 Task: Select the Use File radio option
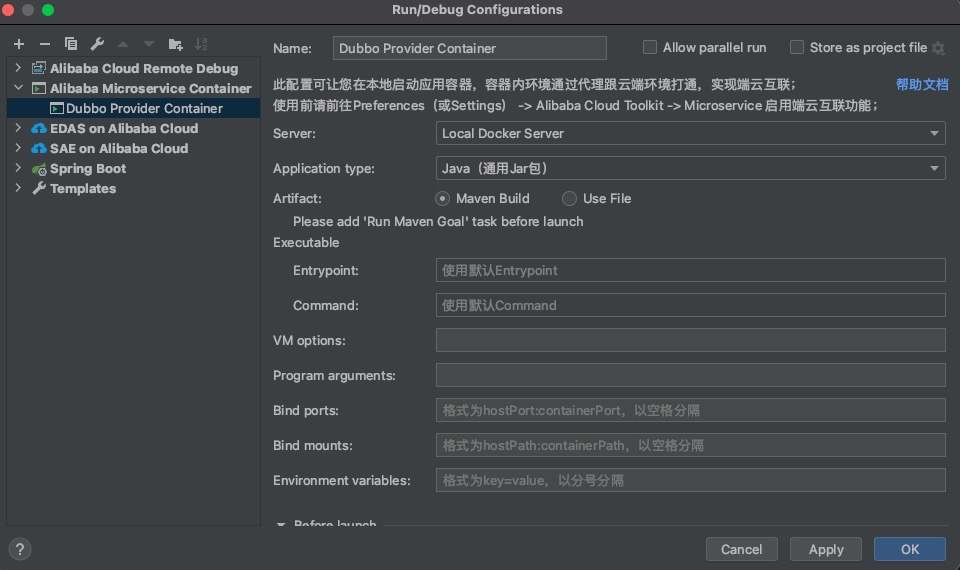[570, 198]
